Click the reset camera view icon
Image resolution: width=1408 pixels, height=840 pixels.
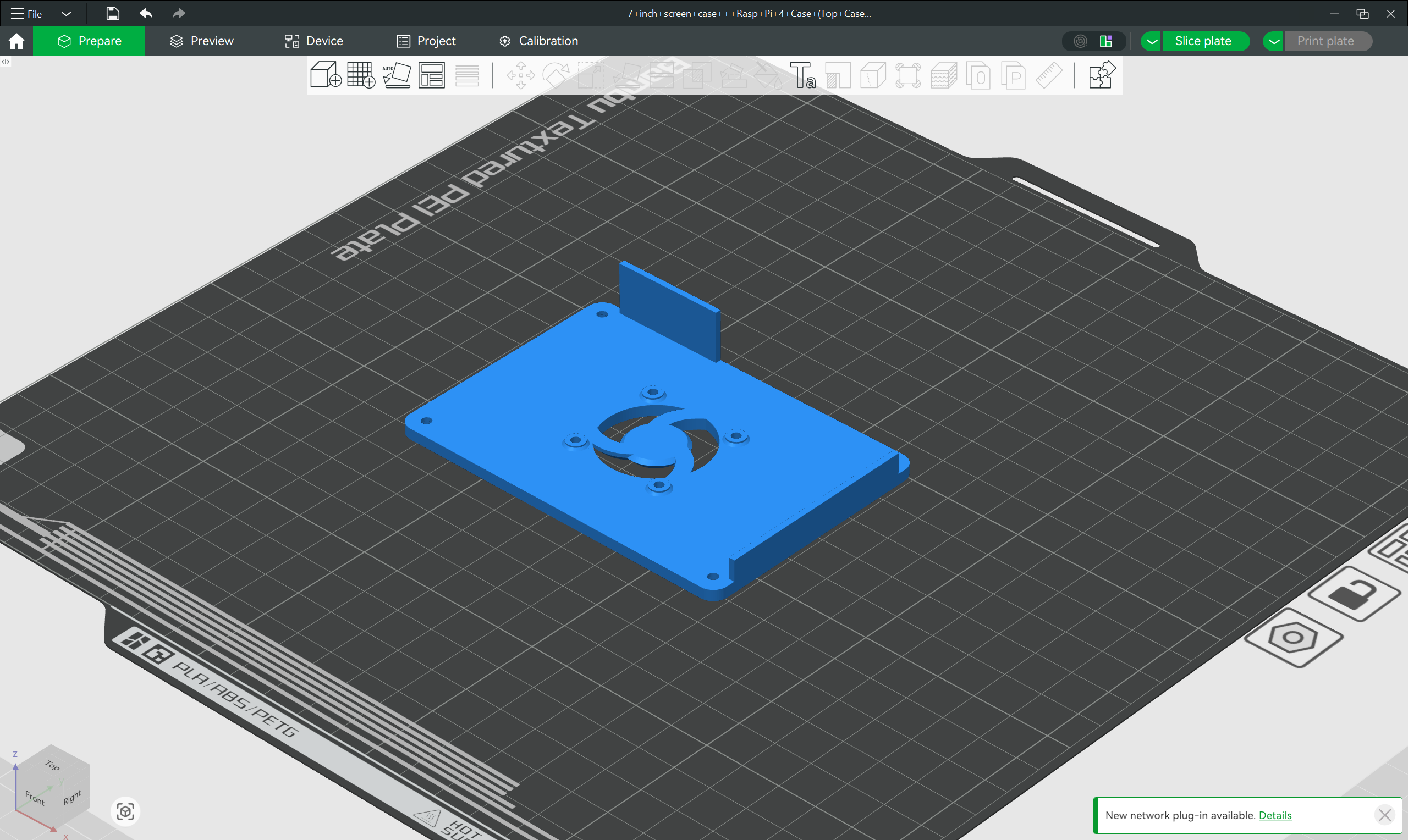(x=125, y=811)
